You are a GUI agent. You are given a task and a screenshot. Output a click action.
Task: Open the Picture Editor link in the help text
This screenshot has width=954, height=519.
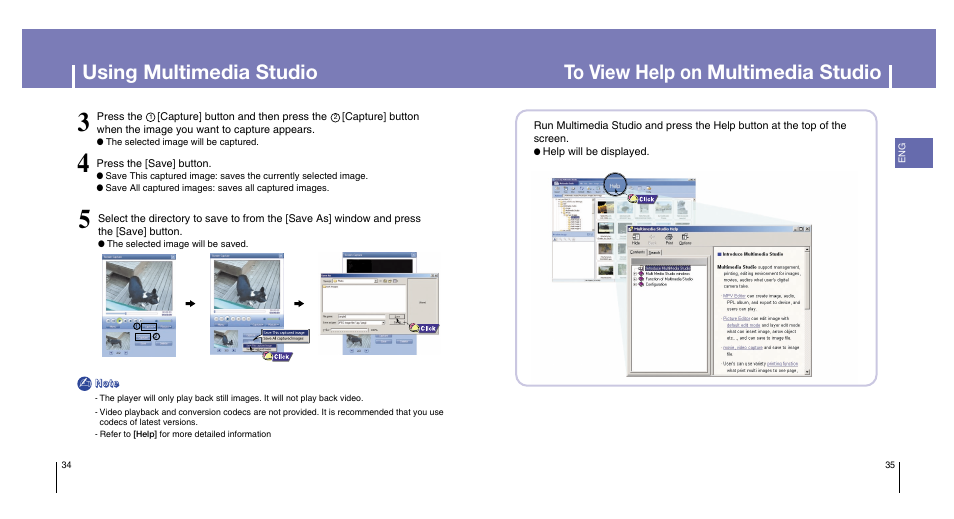[x=736, y=318]
